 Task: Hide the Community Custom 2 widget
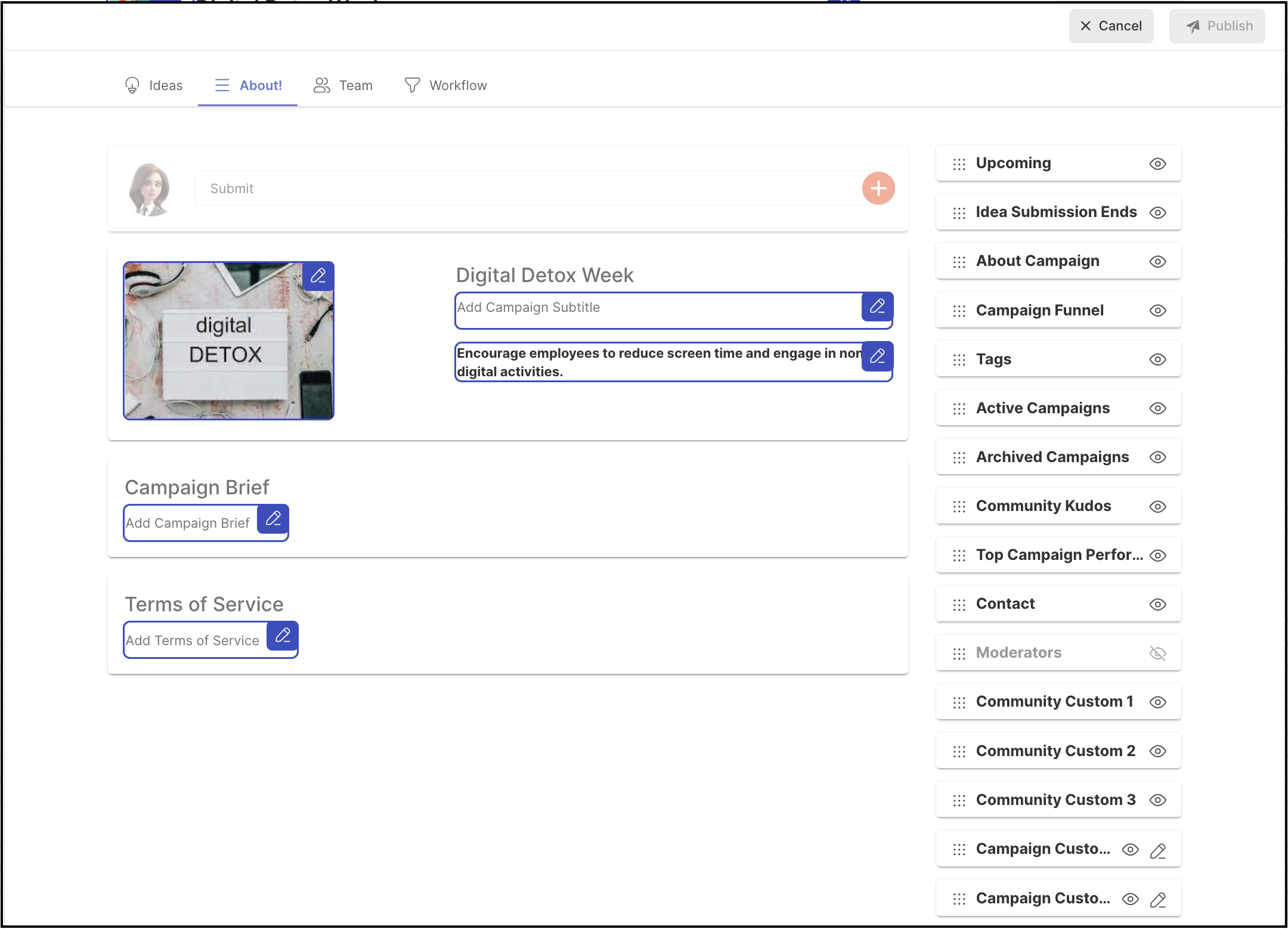[1157, 751]
